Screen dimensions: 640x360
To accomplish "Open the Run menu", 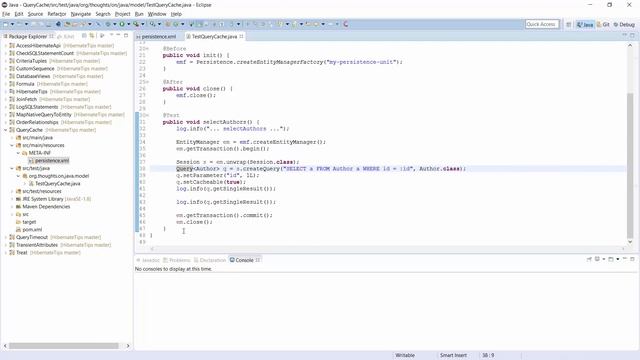I will tap(139, 14).
